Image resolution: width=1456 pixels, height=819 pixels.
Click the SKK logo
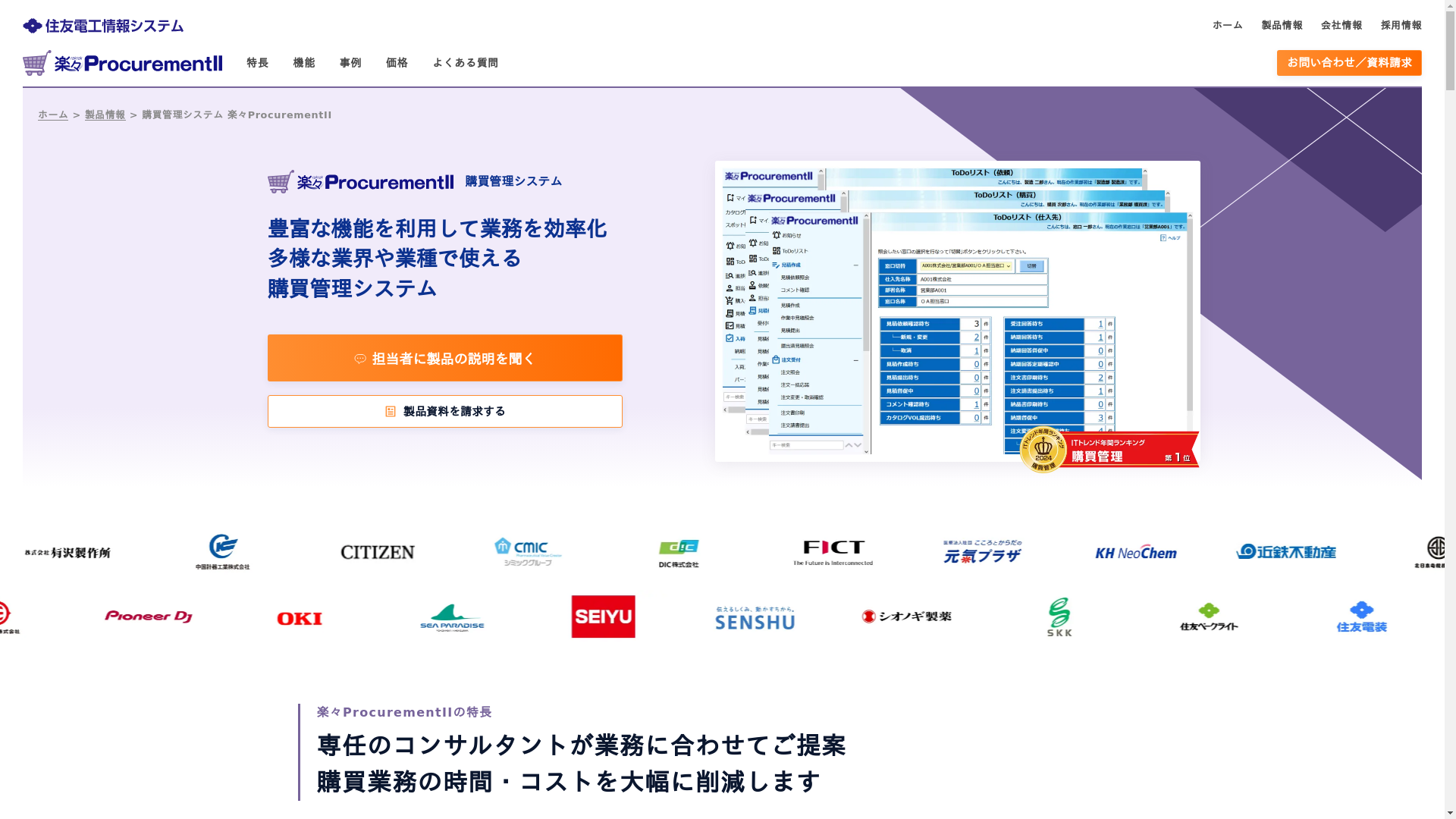point(1059,617)
